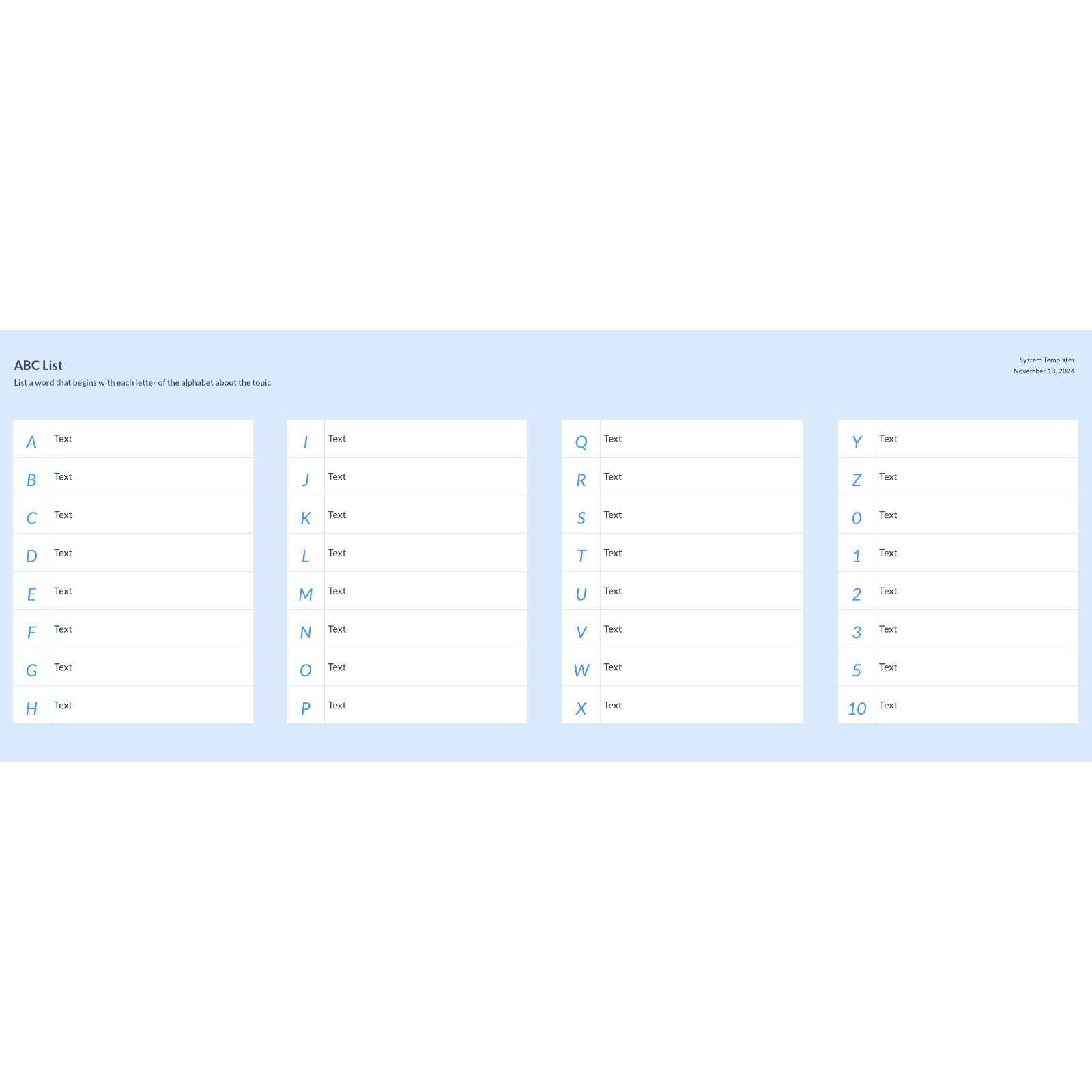Select the number 2 label
The height and width of the screenshot is (1092, 1092).
(857, 594)
